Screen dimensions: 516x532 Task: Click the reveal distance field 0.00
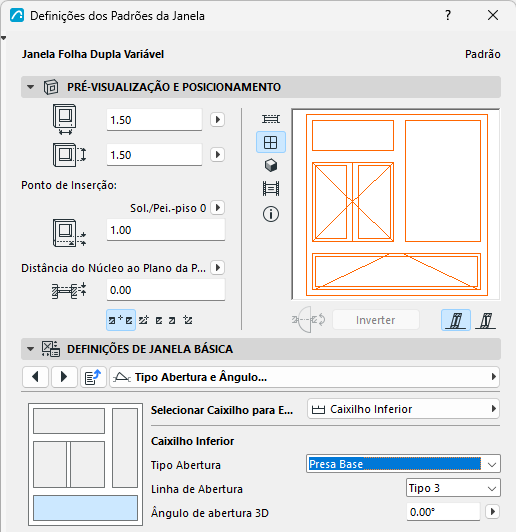tap(166, 290)
